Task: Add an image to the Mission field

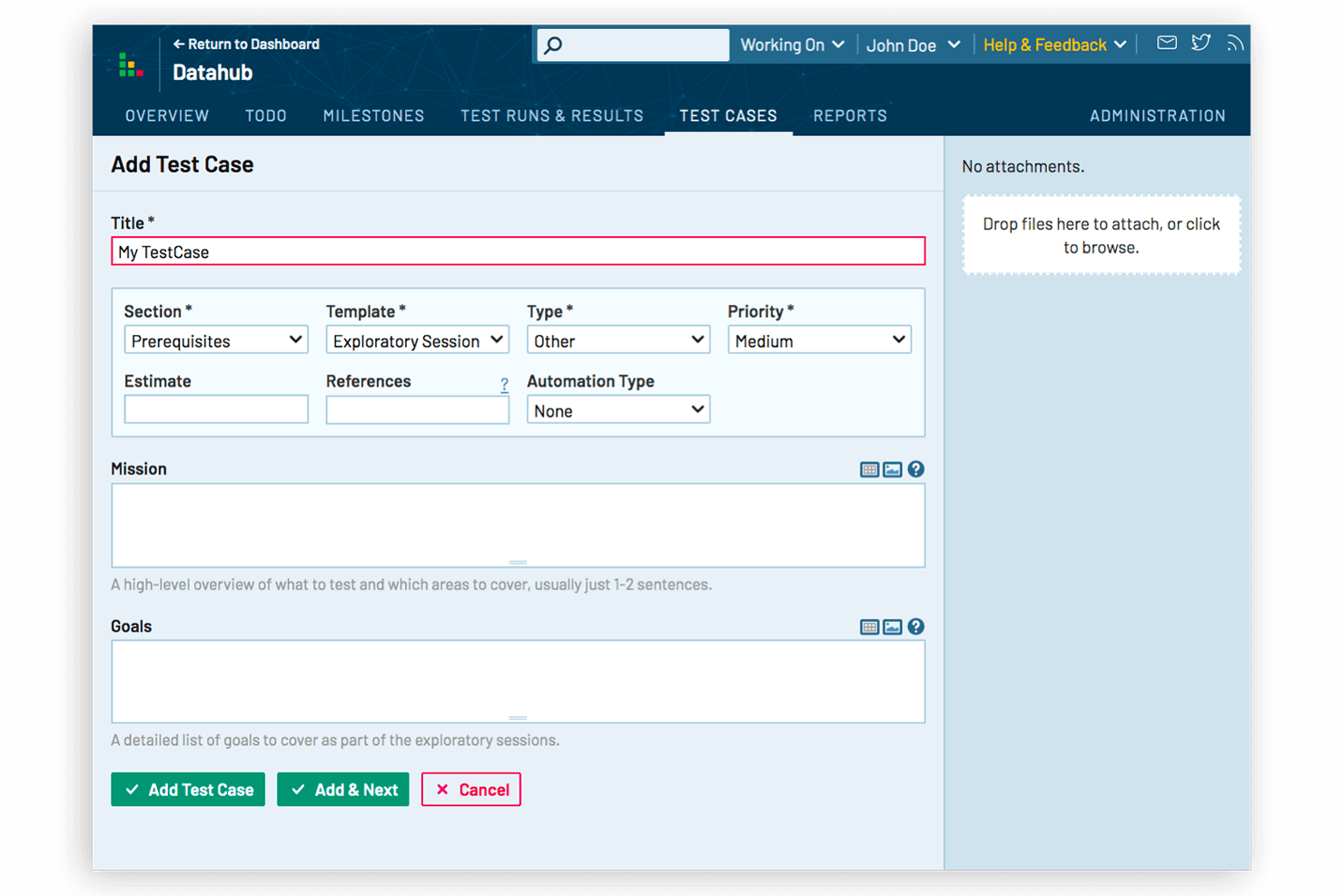Action: click(x=893, y=469)
